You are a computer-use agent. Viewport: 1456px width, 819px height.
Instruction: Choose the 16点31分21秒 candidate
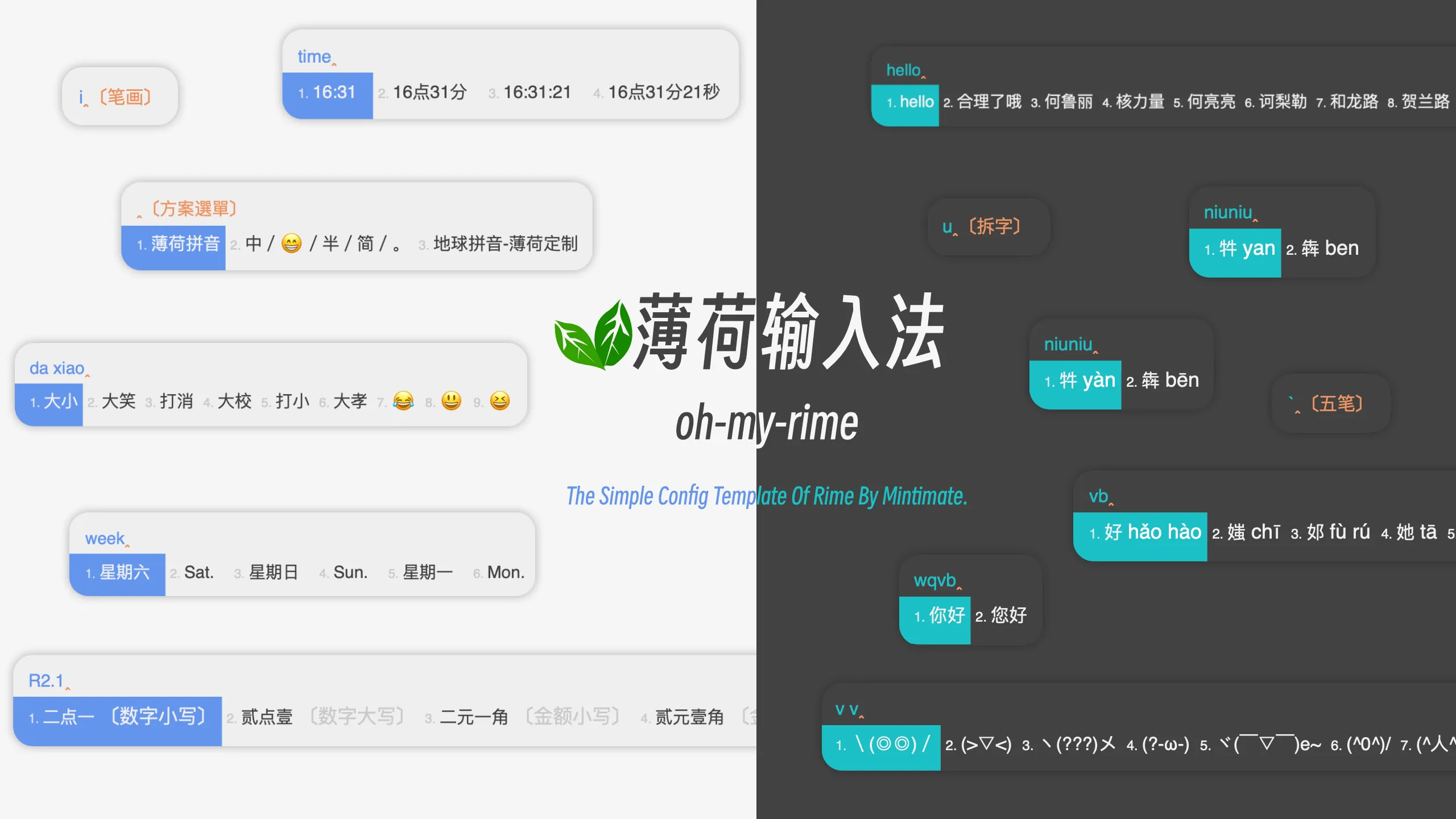tap(663, 92)
